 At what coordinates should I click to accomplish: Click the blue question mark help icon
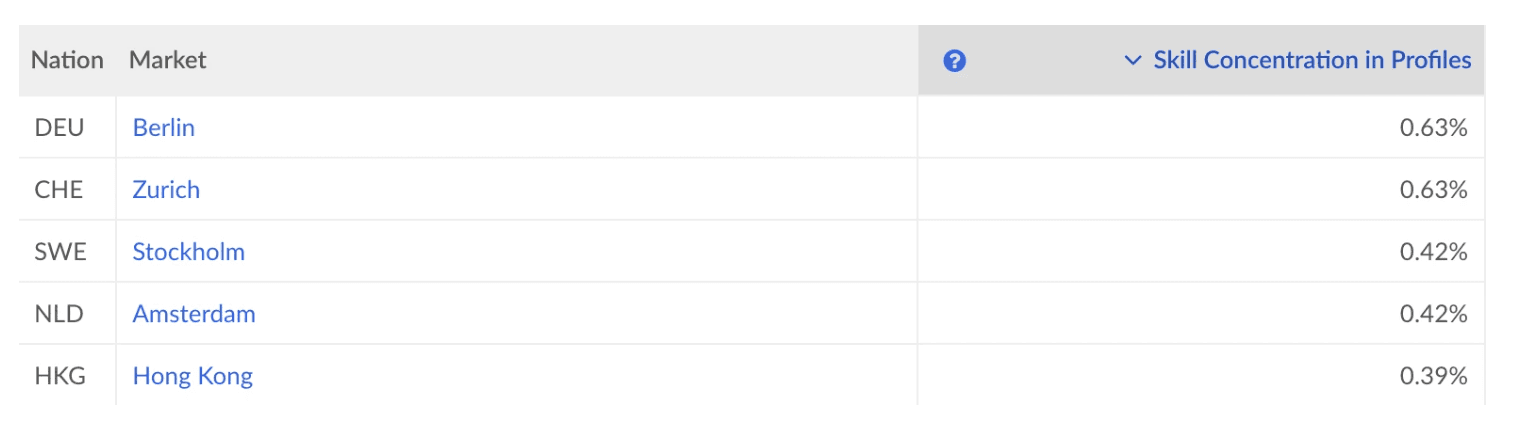coord(955,61)
